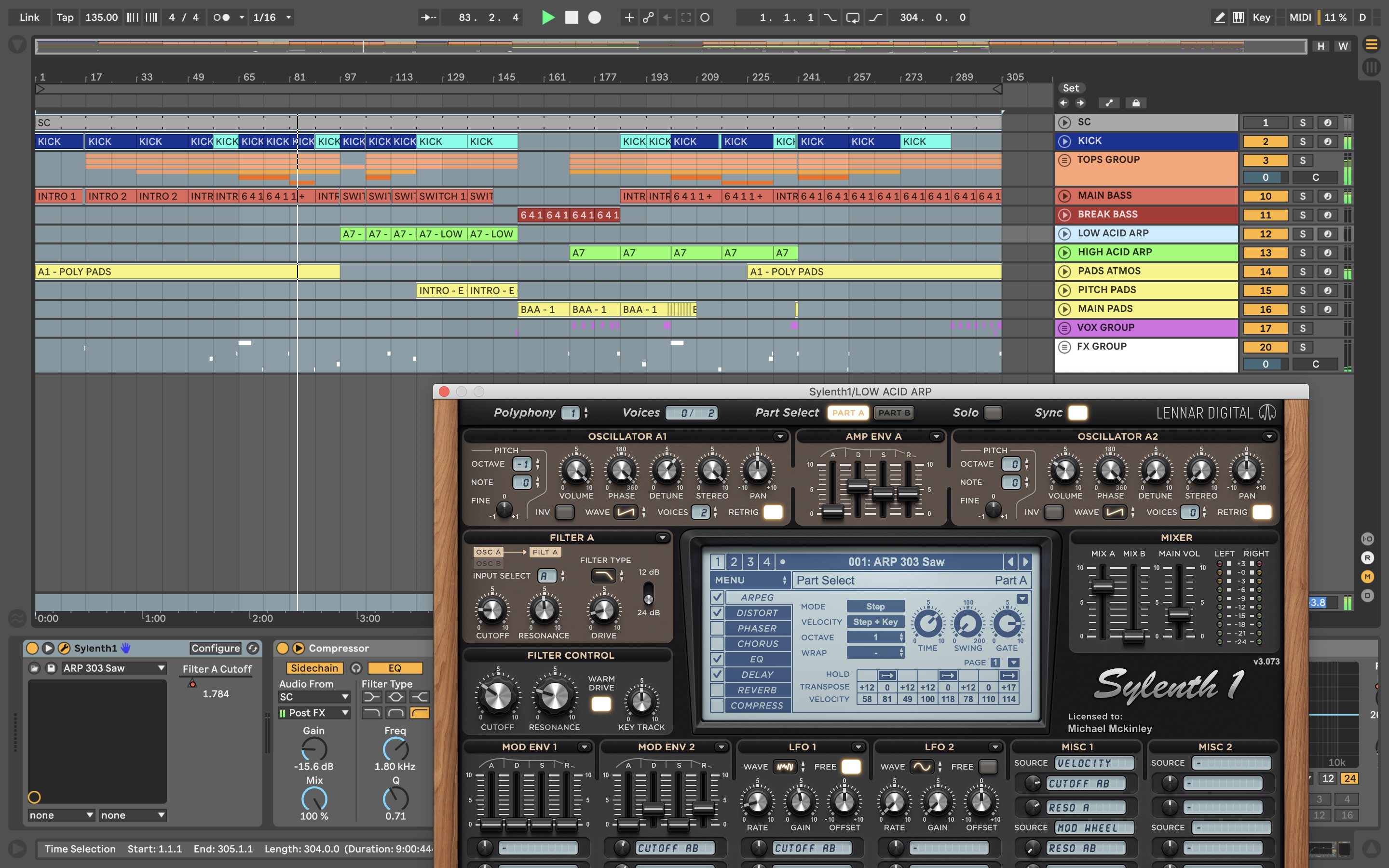Enable the PHASER effect checkbox
The image size is (1389, 868).
coord(717,628)
